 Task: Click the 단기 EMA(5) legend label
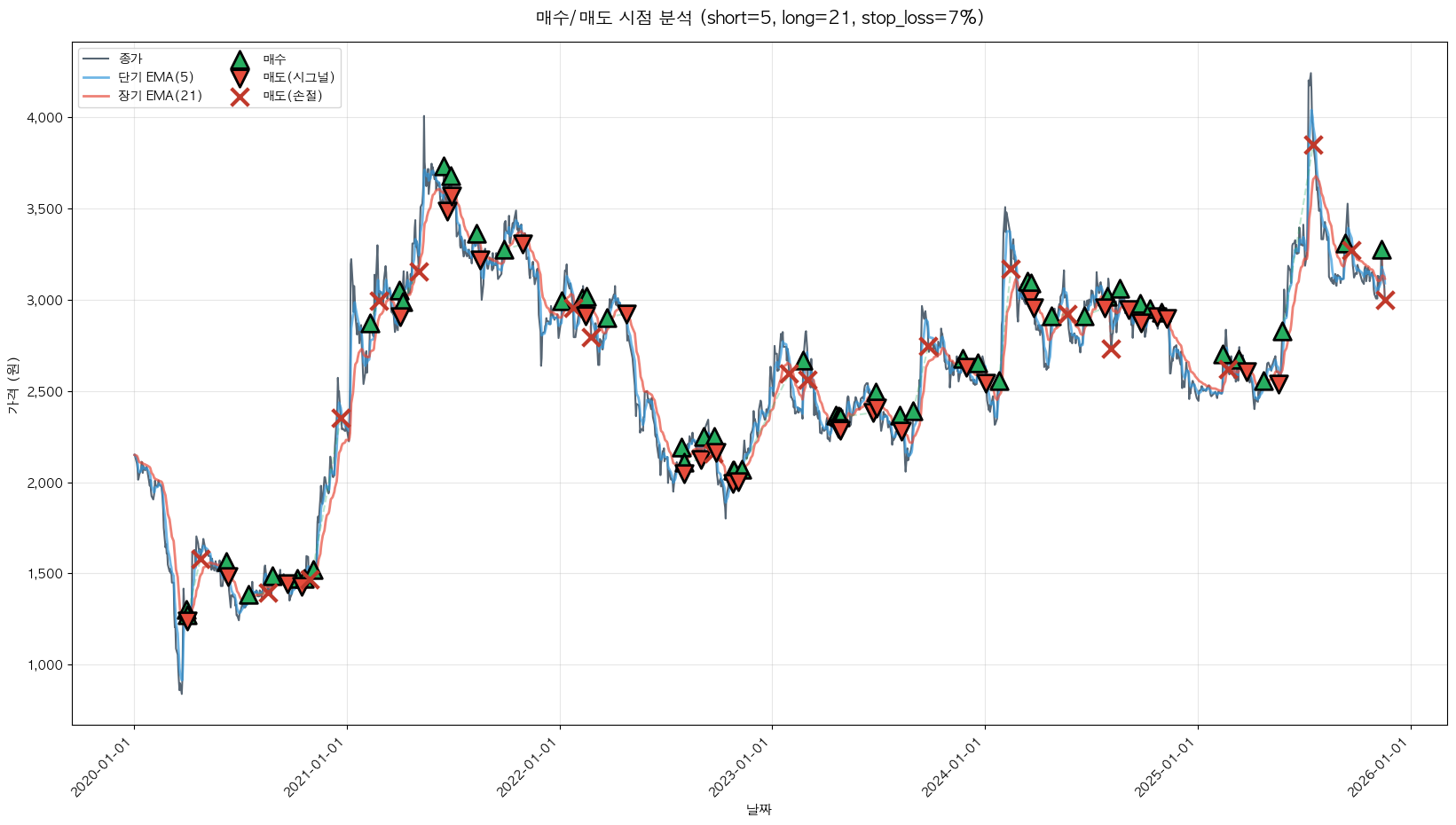(156, 78)
